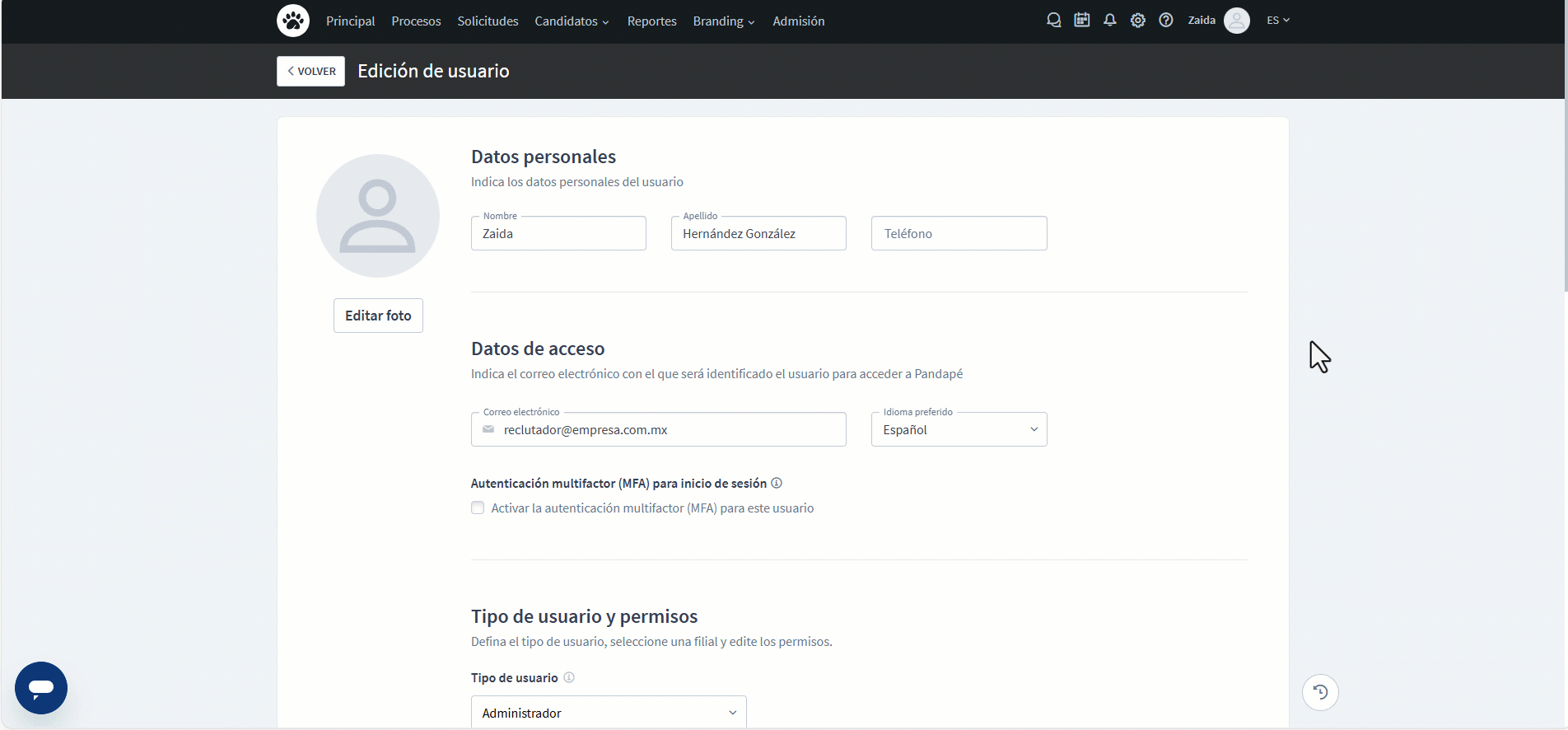Expand the ES language selector
The image size is (1568, 730).
[x=1277, y=21]
